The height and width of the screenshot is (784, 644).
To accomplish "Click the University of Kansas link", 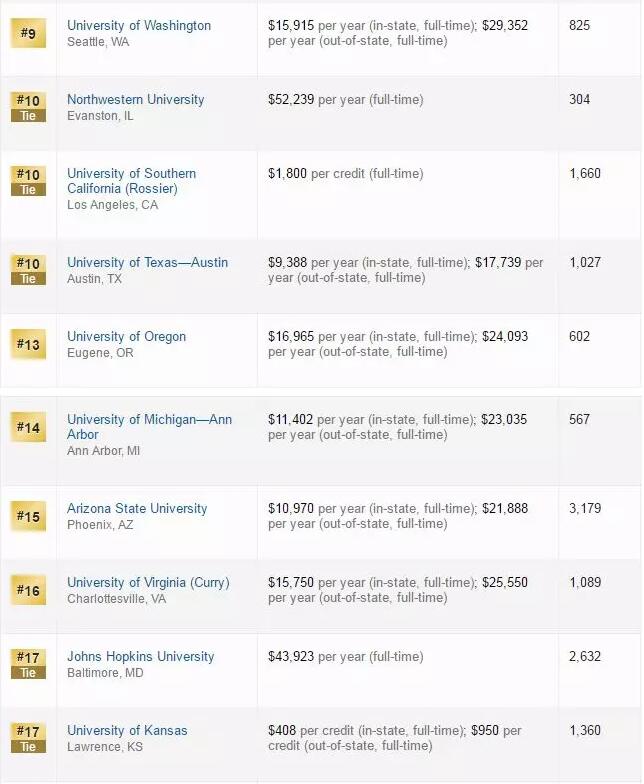I will point(127,730).
